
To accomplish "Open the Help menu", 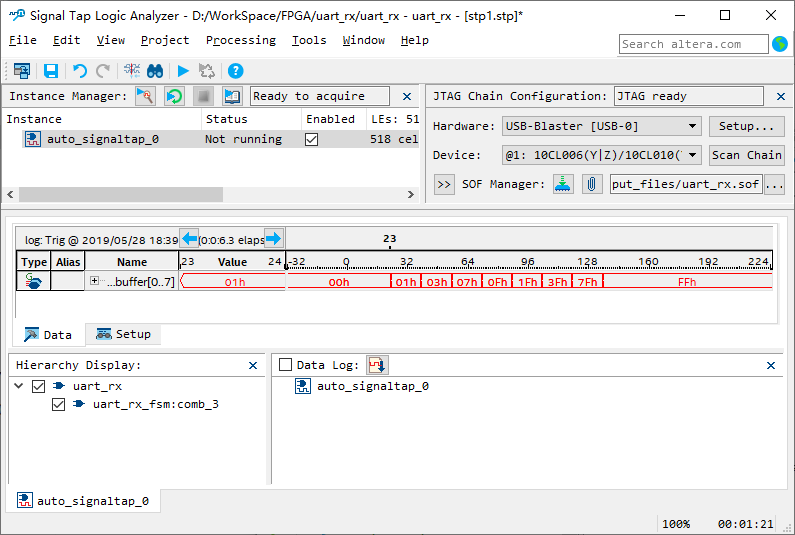I will tap(414, 40).
